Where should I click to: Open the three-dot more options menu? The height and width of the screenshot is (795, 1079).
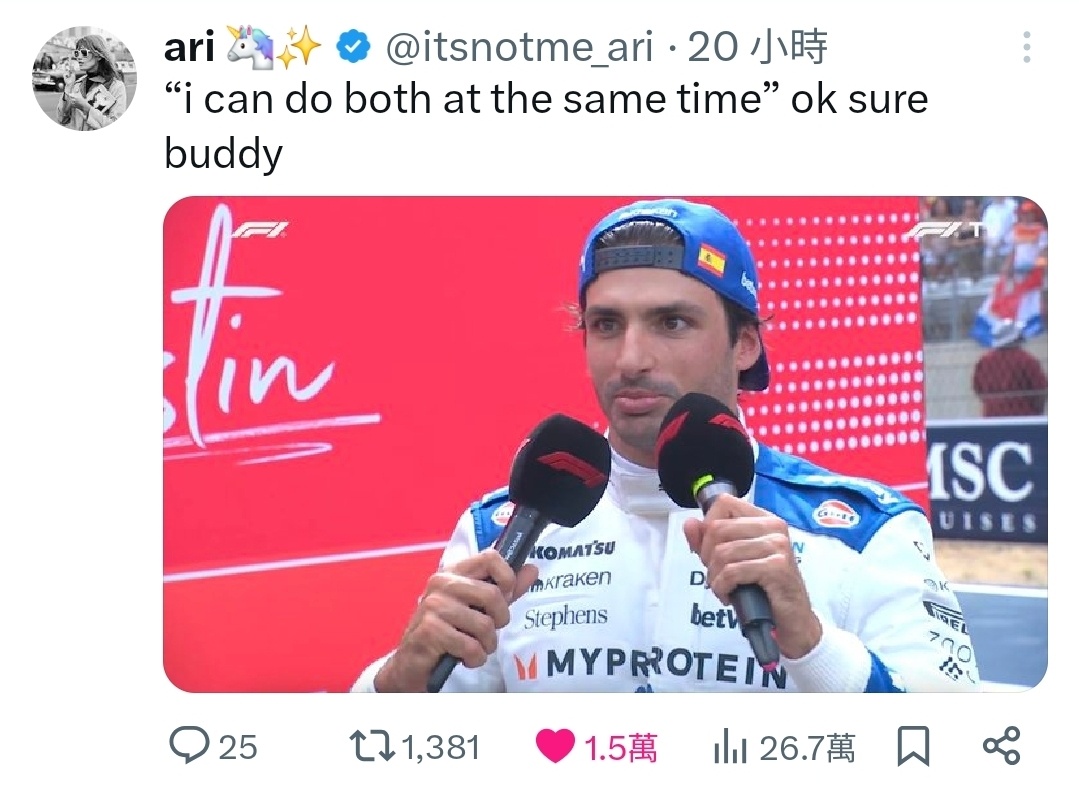[x=1026, y=47]
